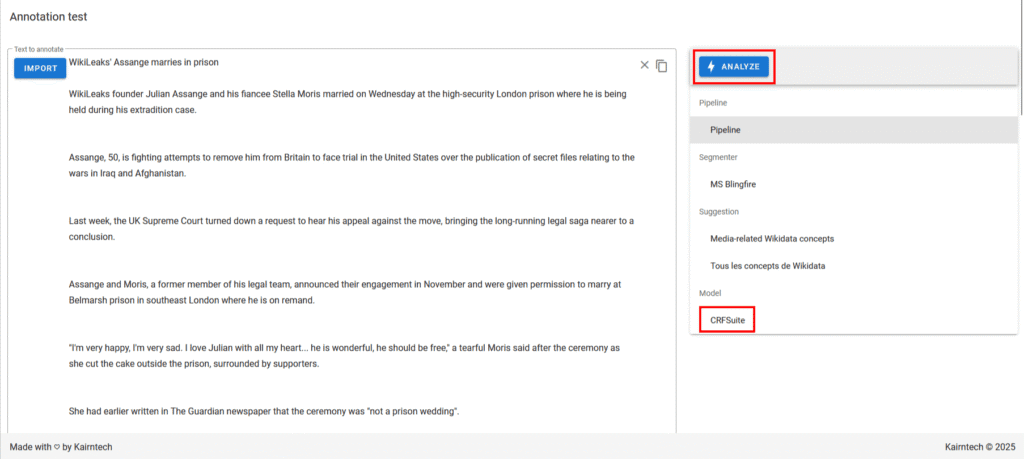1024x459 pixels.
Task: Click 'Kairntech © 2025' in the footer
Action: (979, 446)
